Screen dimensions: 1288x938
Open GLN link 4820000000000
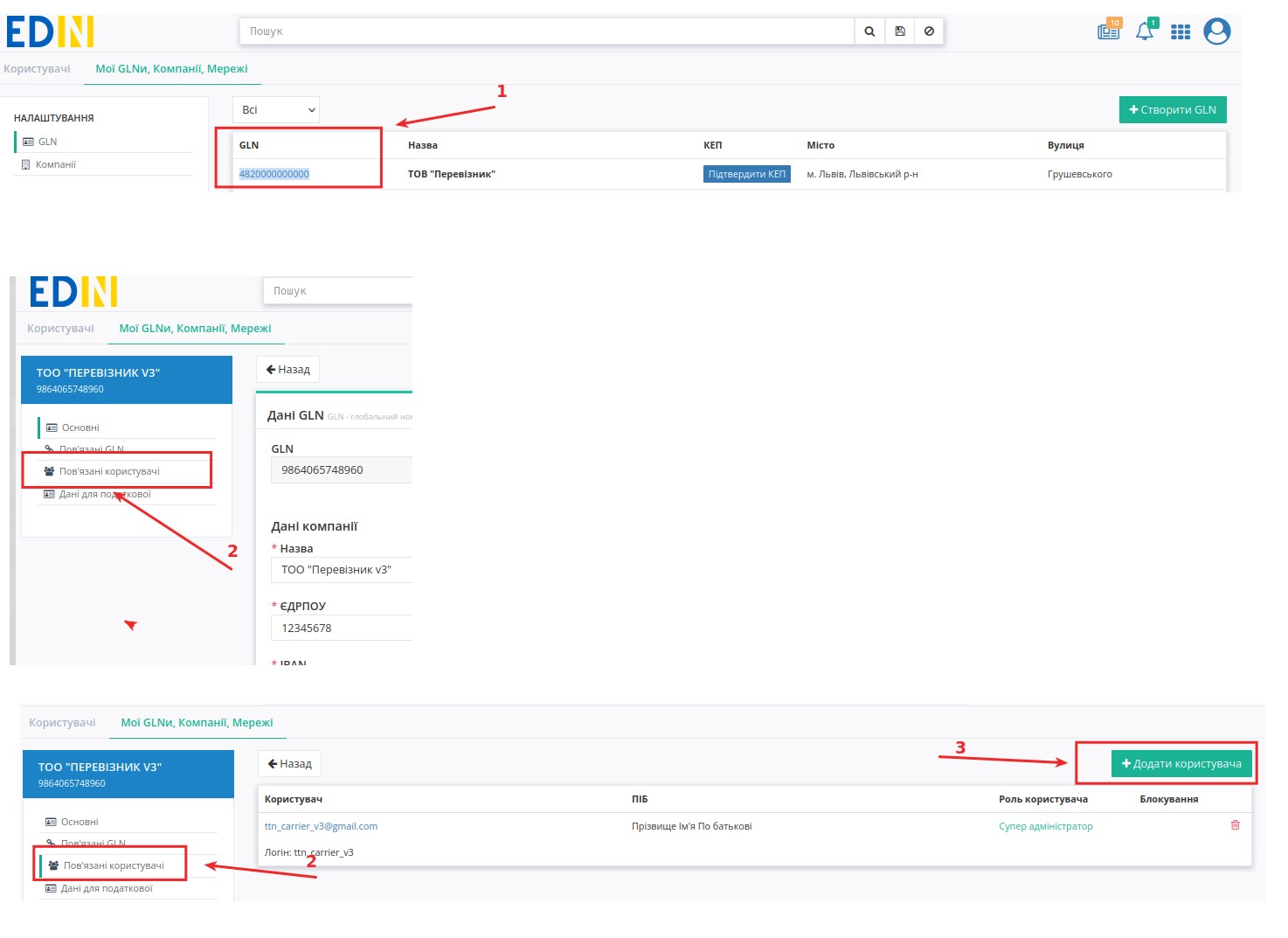274,174
